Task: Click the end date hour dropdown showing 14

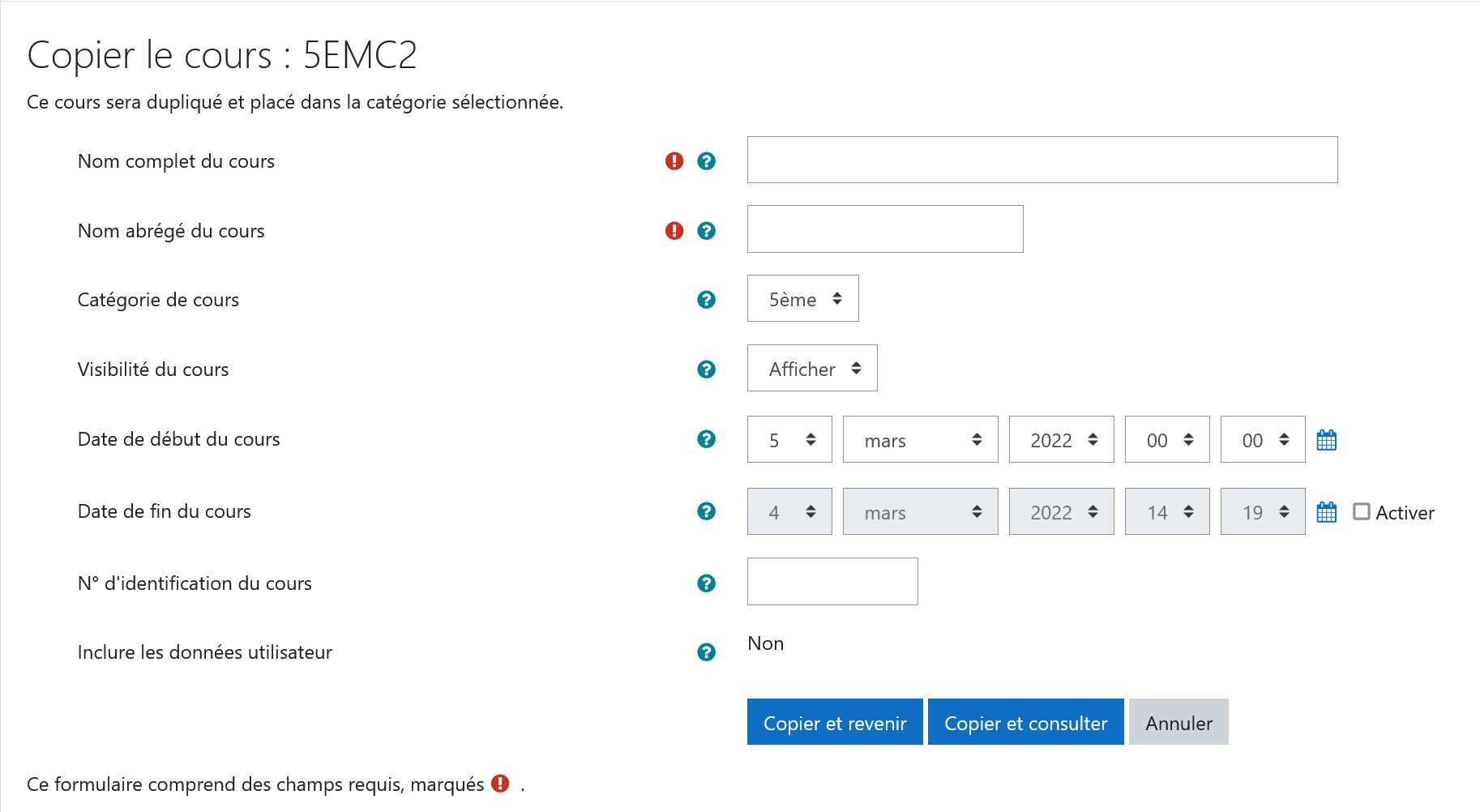Action: (x=1167, y=511)
